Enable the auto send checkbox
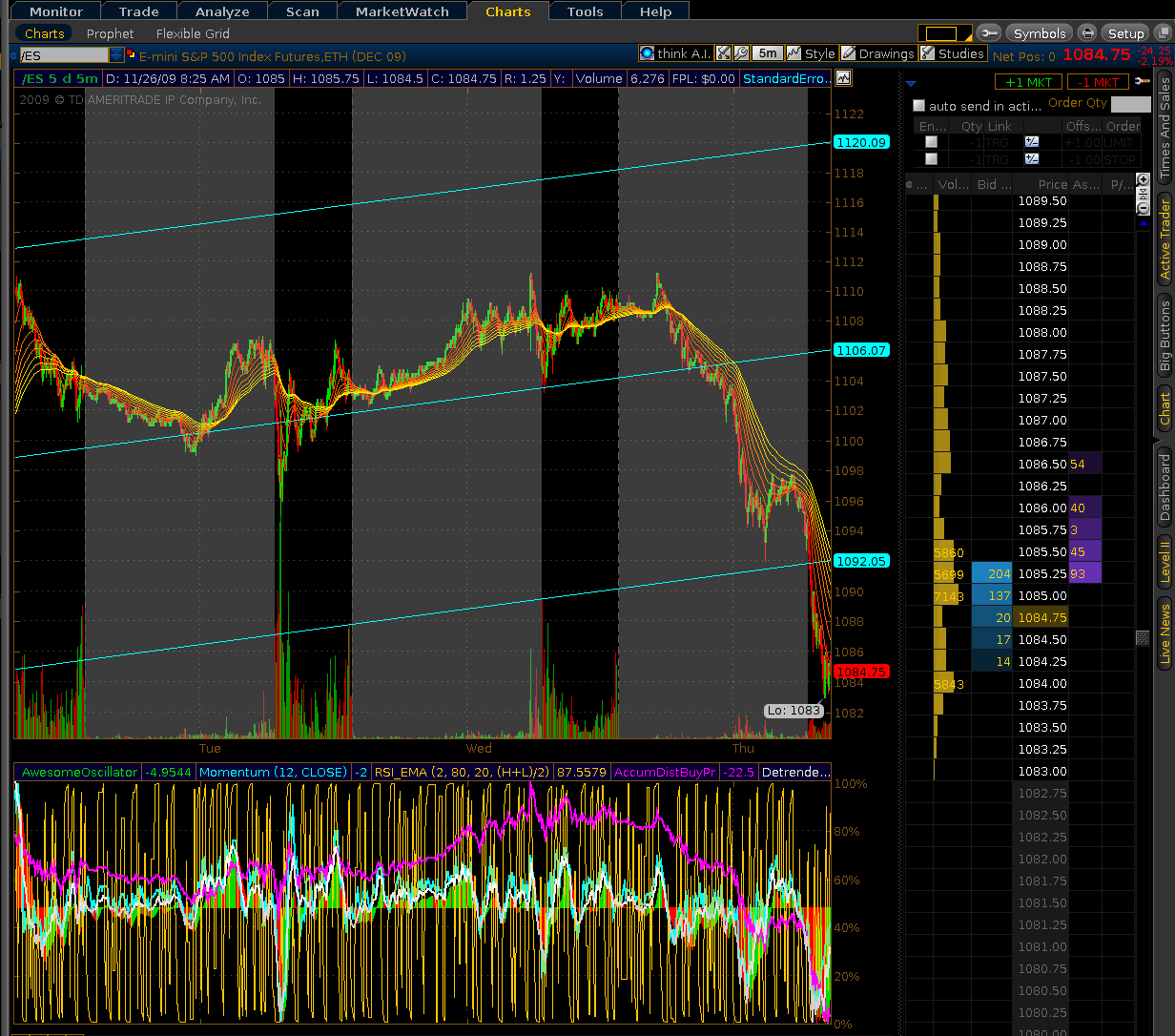The height and width of the screenshot is (1036, 1175). click(919, 106)
